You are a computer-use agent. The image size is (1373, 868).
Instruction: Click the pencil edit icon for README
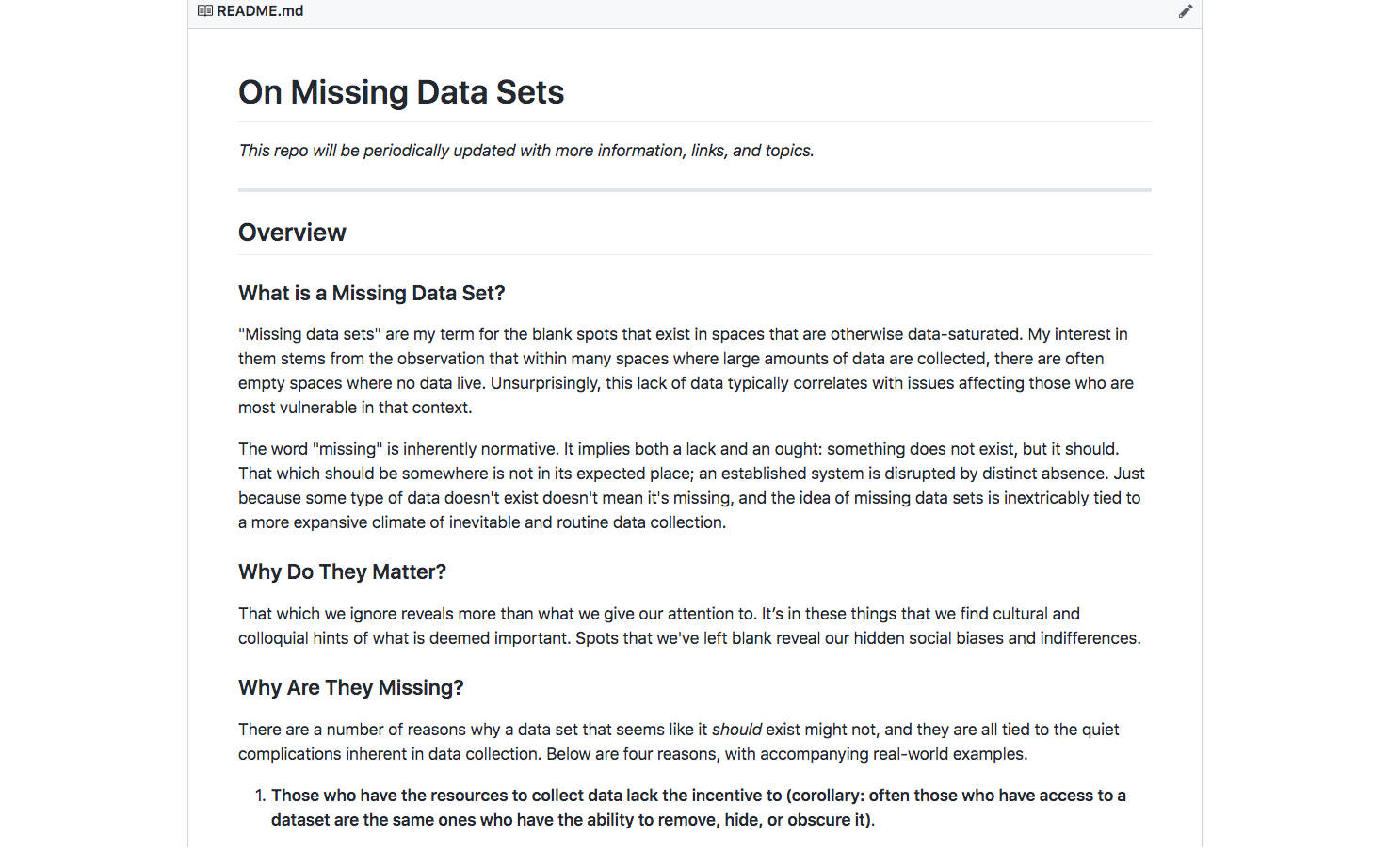coord(1185,11)
